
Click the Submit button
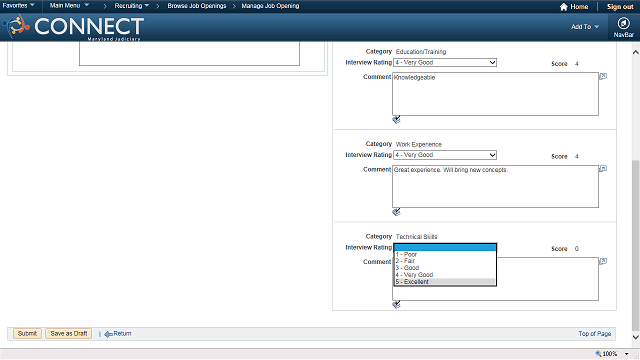click(x=27, y=333)
